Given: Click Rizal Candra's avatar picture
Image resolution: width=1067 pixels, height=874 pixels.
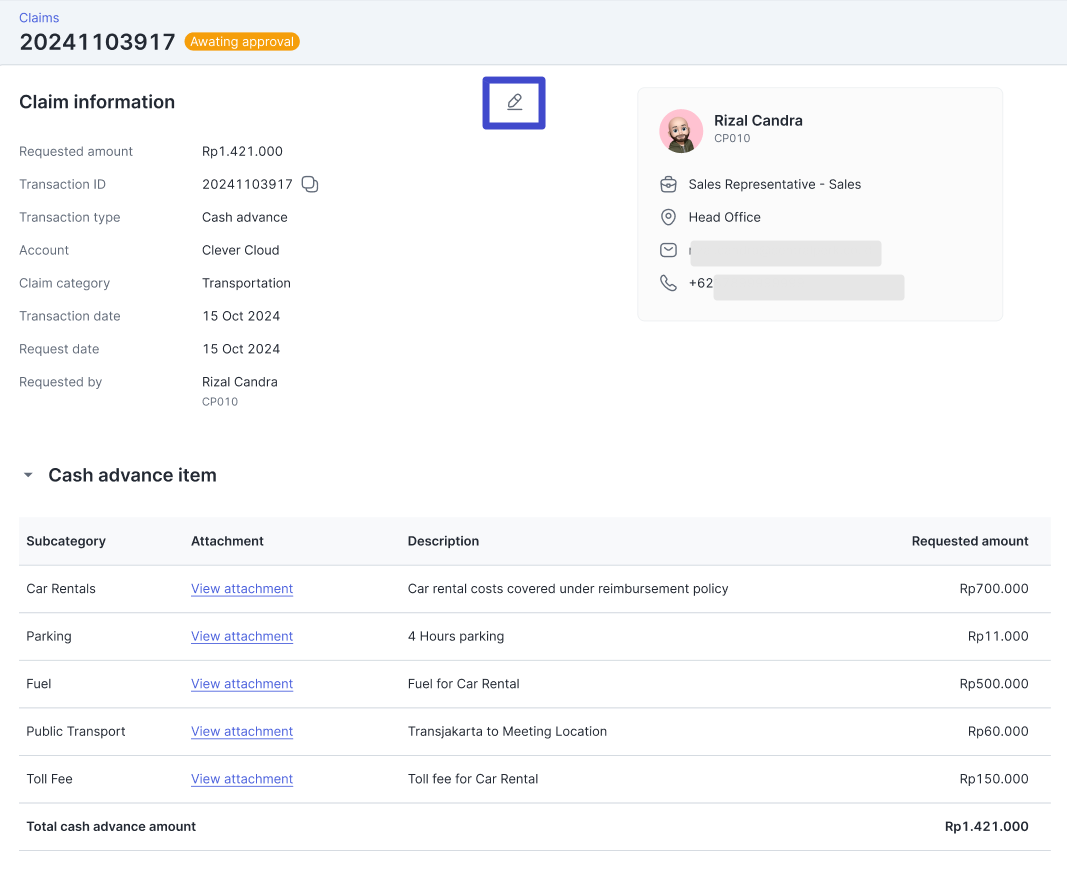Looking at the screenshot, I should tap(680, 130).
